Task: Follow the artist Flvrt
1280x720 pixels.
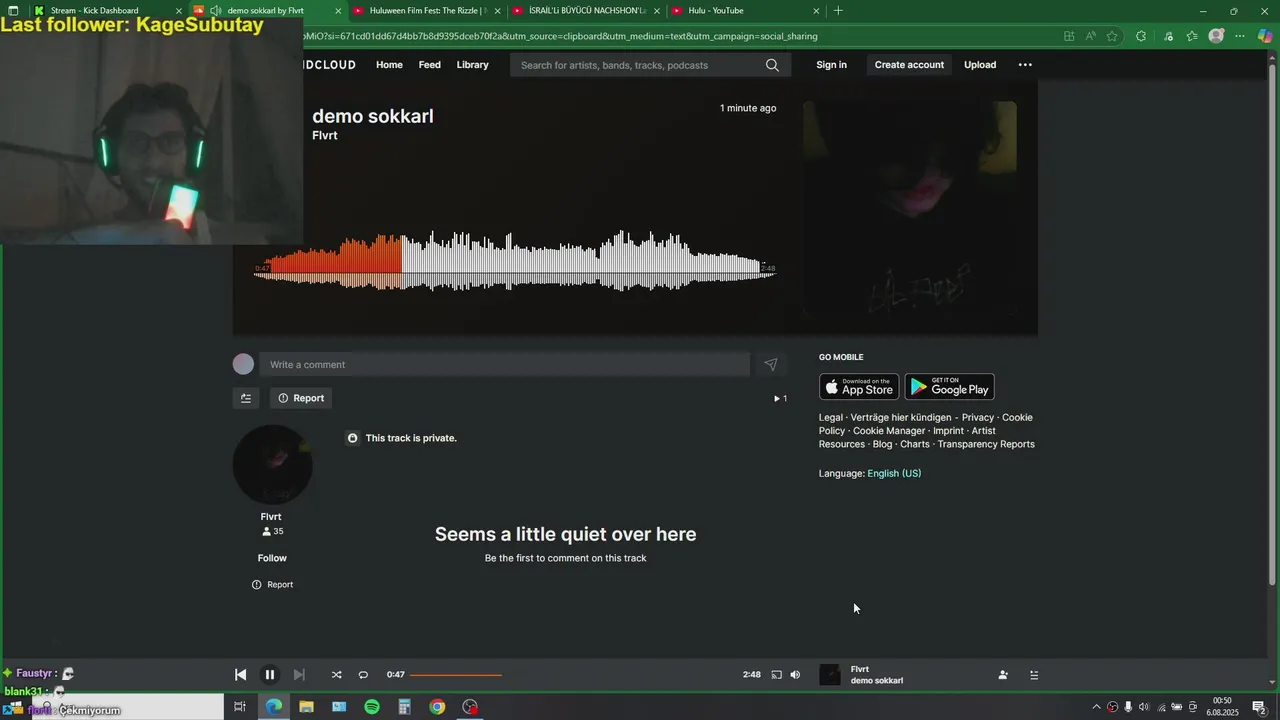Action: [272, 558]
